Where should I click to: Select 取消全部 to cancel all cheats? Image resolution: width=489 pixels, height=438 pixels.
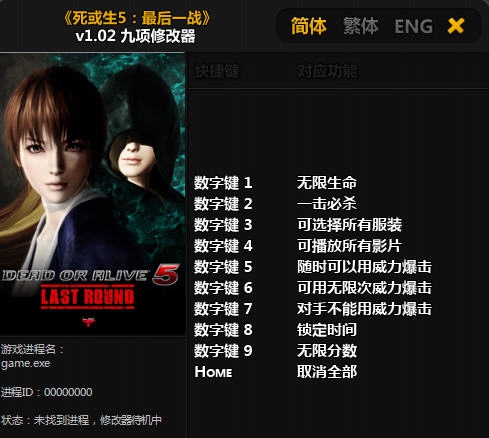[x=327, y=372]
